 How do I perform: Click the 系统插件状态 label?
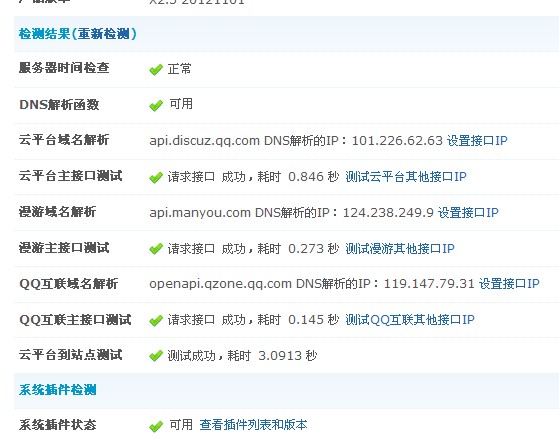click(58, 425)
